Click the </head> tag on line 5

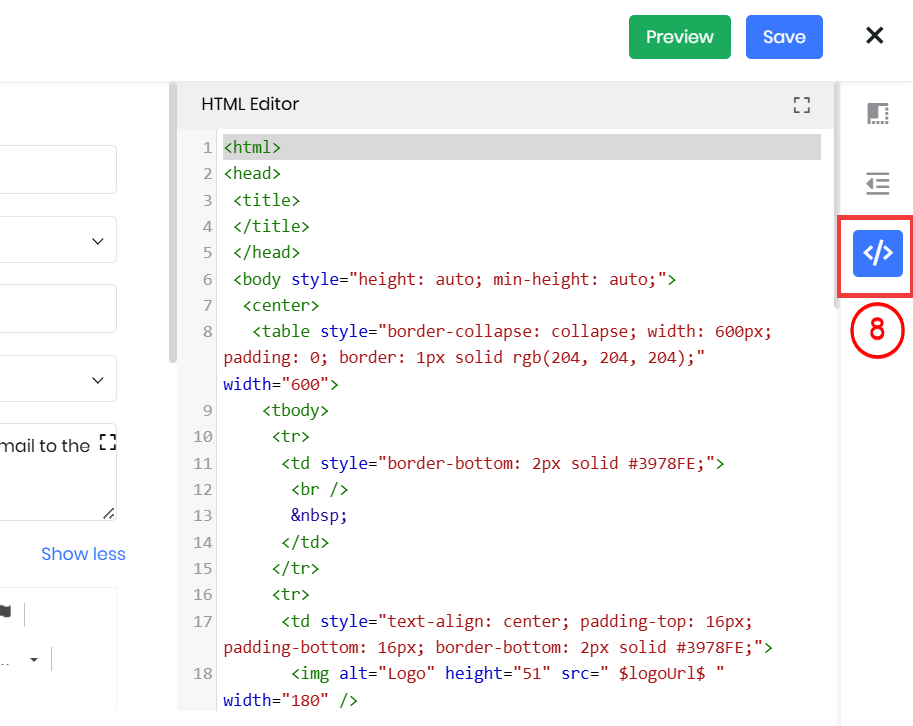266,252
